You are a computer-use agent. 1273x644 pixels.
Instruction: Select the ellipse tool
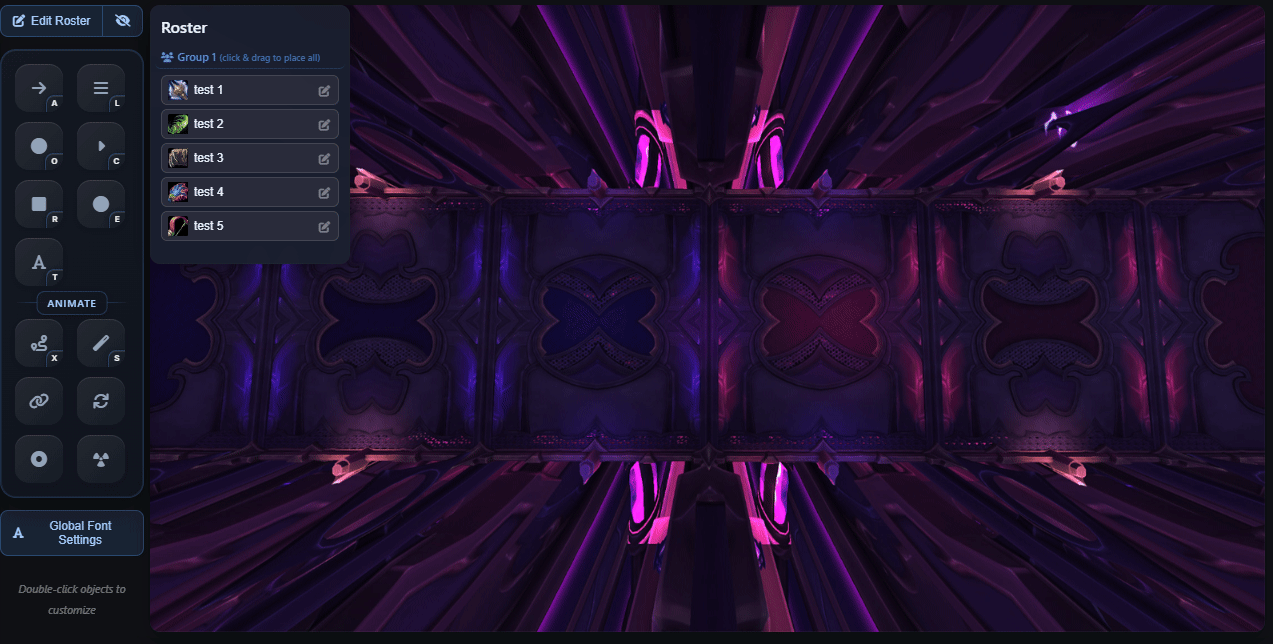pyautogui.click(x=101, y=204)
